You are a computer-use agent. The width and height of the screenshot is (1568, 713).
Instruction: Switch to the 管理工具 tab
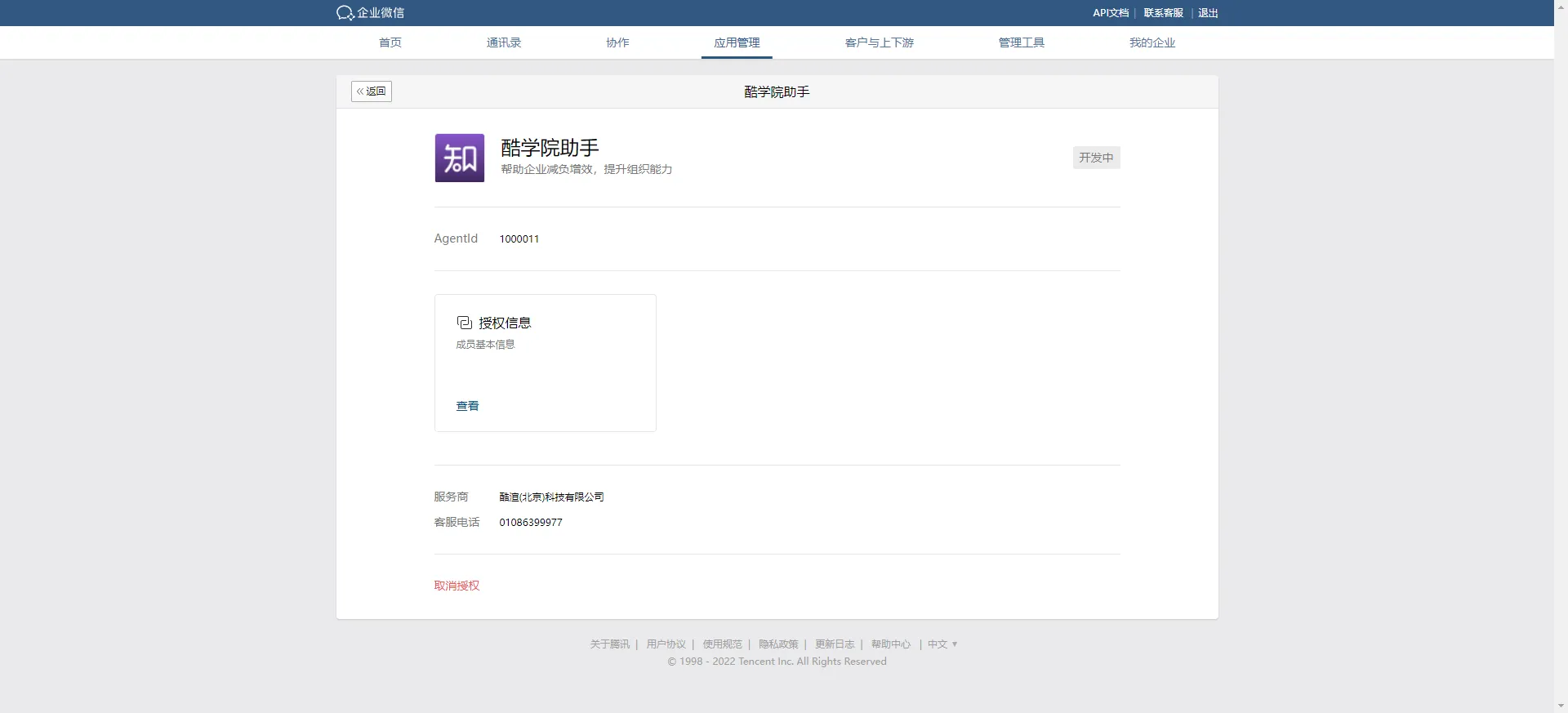[1022, 42]
